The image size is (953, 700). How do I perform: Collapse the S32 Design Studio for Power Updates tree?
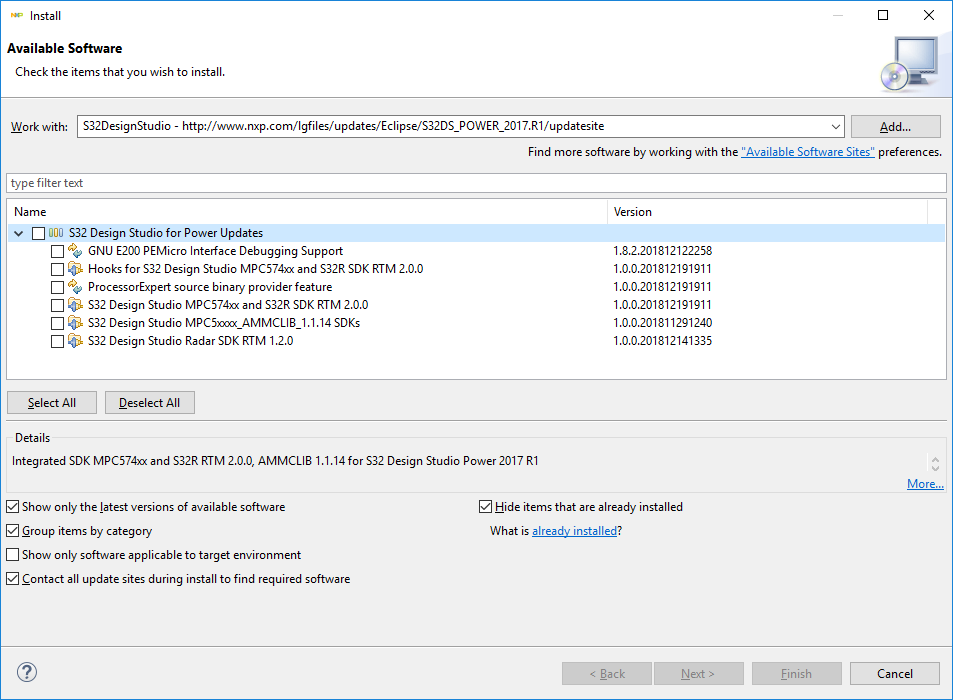19,233
